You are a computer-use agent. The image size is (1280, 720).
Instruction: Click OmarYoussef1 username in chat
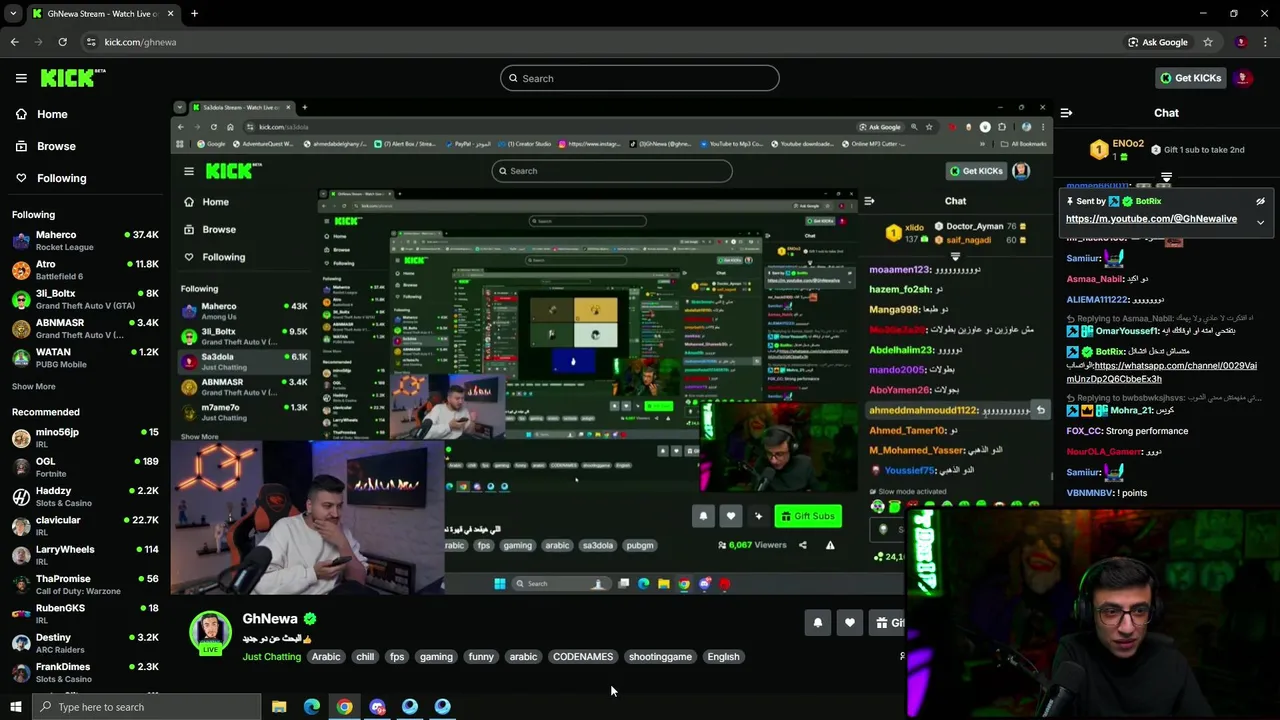pos(1124,331)
